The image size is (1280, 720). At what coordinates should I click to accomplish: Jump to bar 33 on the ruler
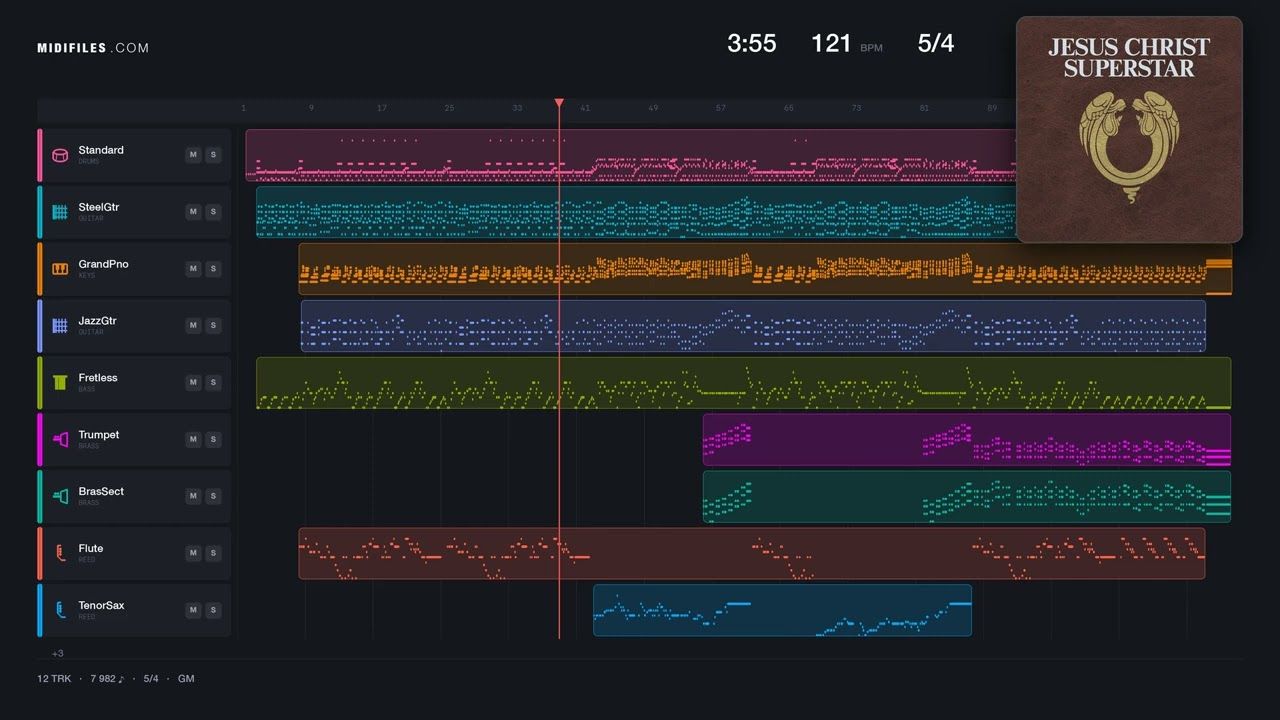click(x=517, y=108)
